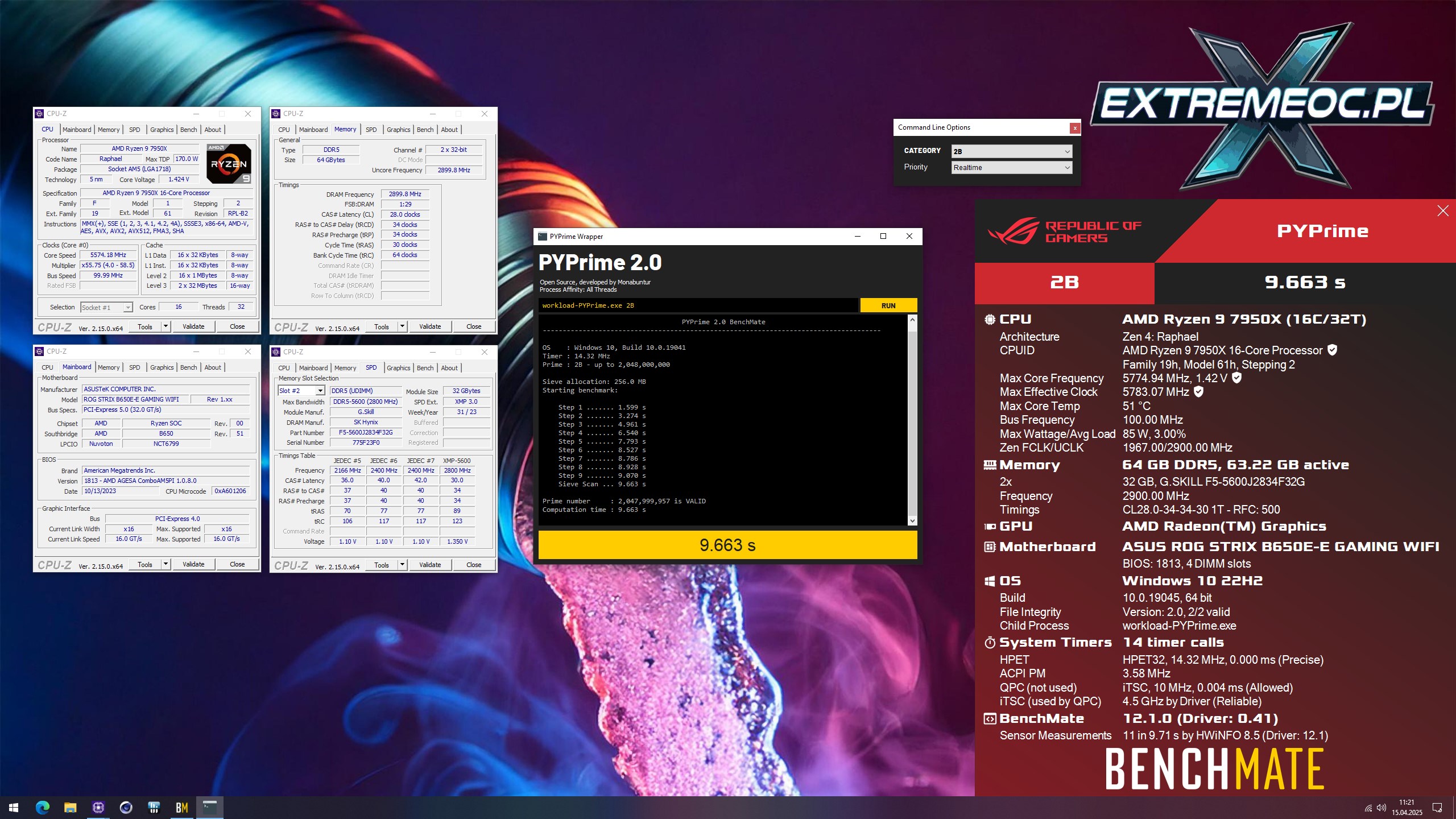This screenshot has height=819, width=1456.
Task: Click Ryzen 9 logo in CPU-Z
Action: 229,164
